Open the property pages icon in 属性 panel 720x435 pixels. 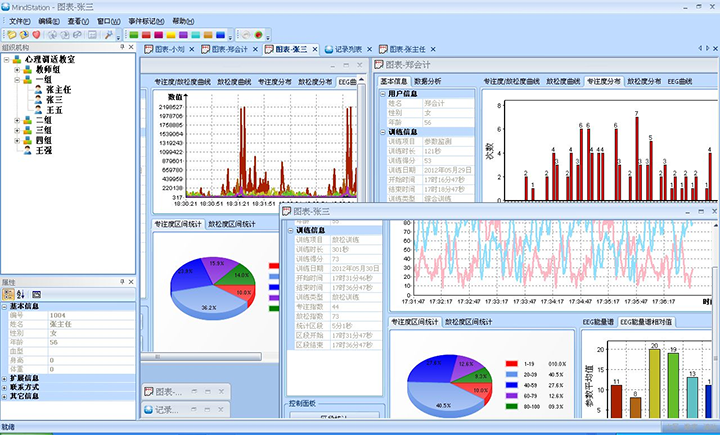point(36,294)
